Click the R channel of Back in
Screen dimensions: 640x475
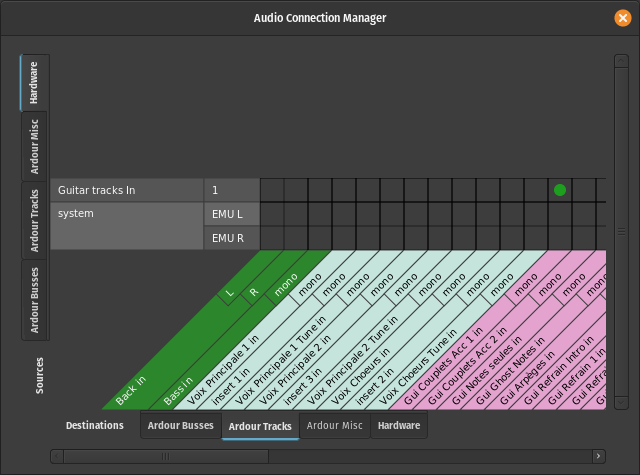click(x=254, y=293)
